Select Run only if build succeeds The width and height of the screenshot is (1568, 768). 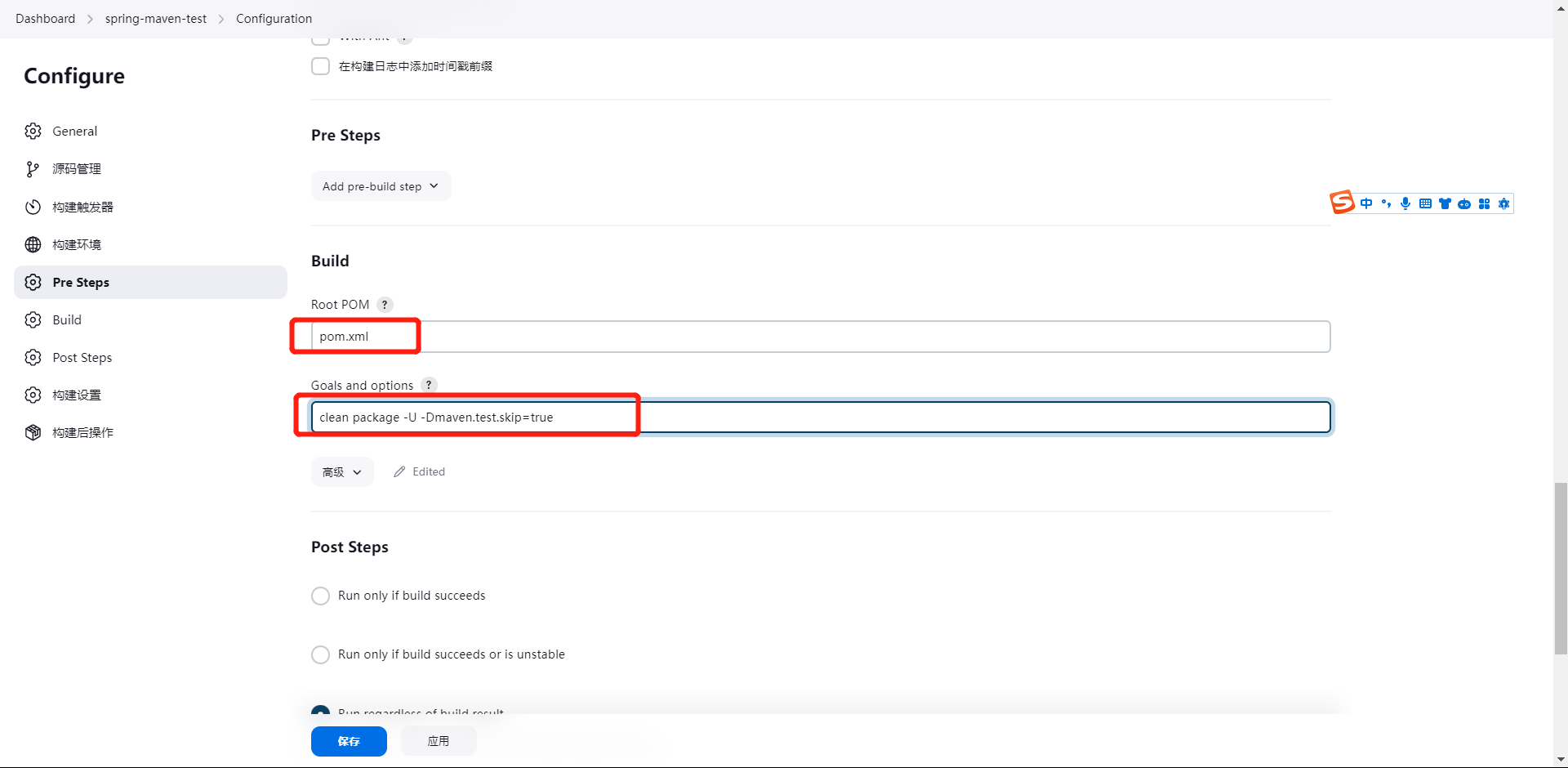(320, 596)
